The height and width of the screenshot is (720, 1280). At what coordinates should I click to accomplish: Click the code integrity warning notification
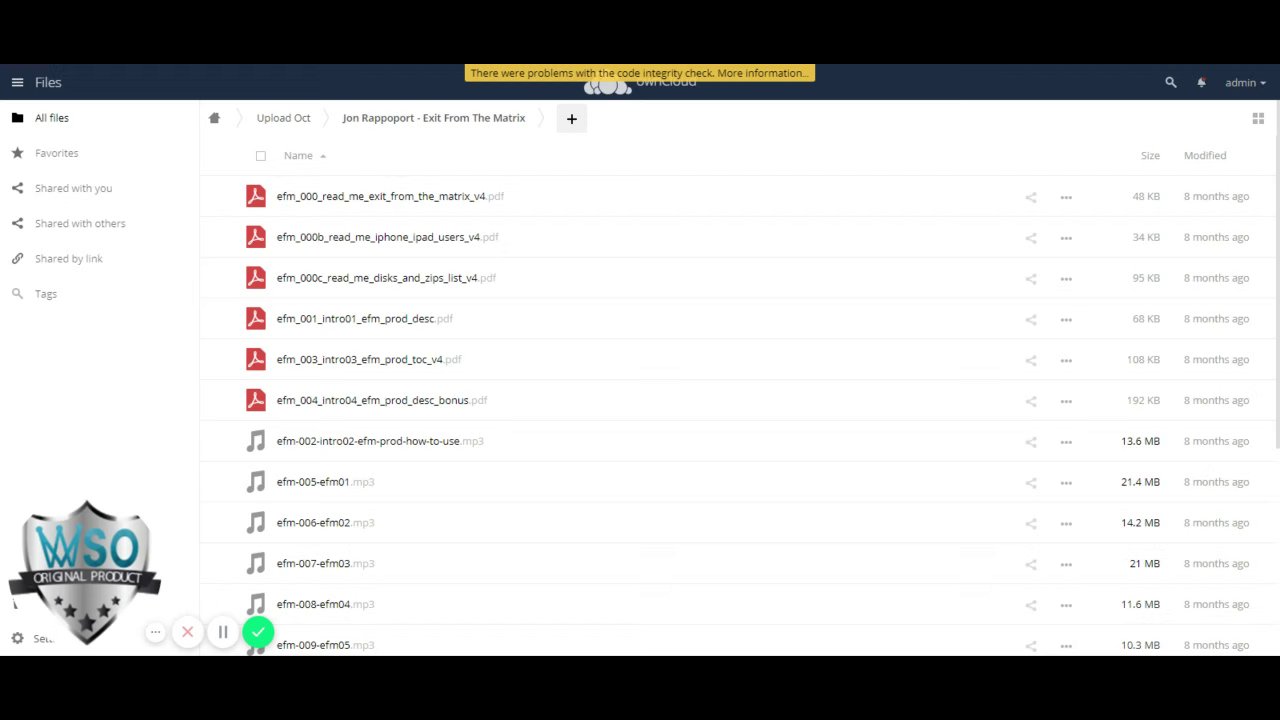pos(640,73)
